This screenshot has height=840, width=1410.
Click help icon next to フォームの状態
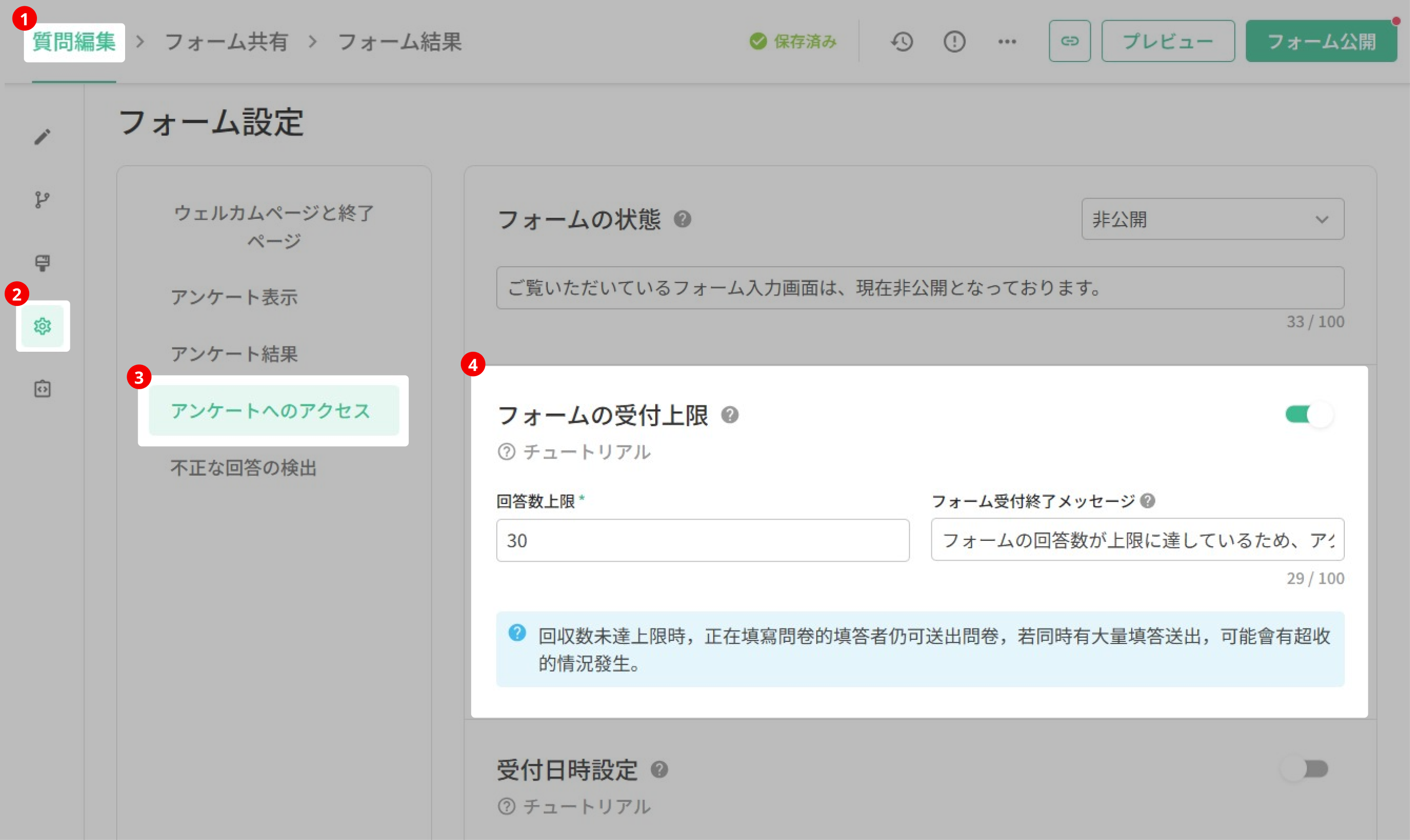(683, 219)
